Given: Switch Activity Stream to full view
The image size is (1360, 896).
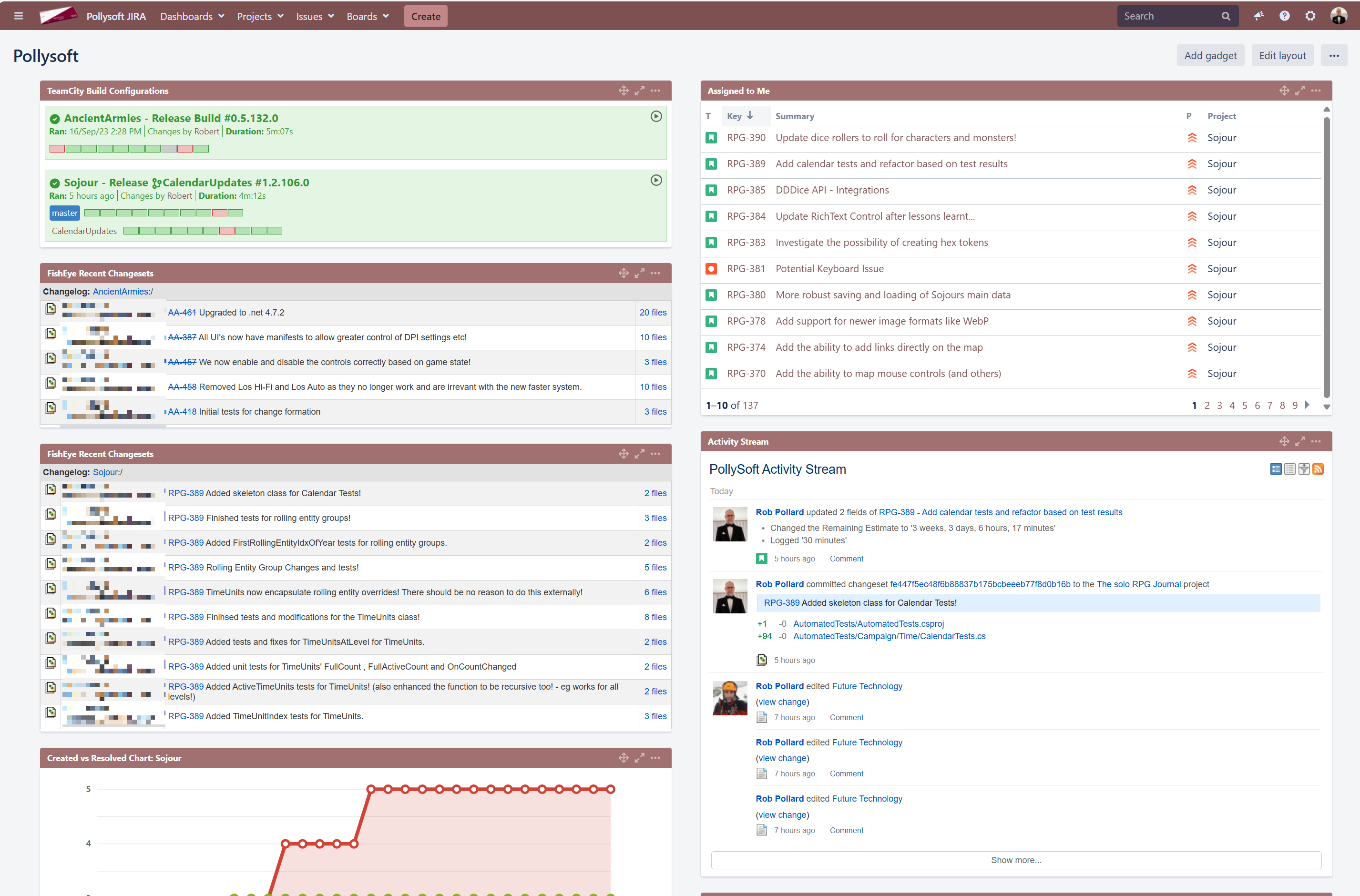Looking at the screenshot, I should [1276, 469].
